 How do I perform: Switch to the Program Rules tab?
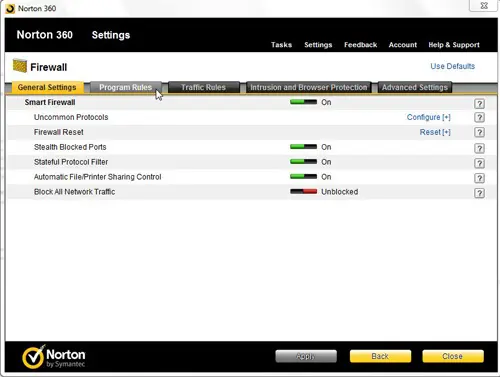coord(126,87)
